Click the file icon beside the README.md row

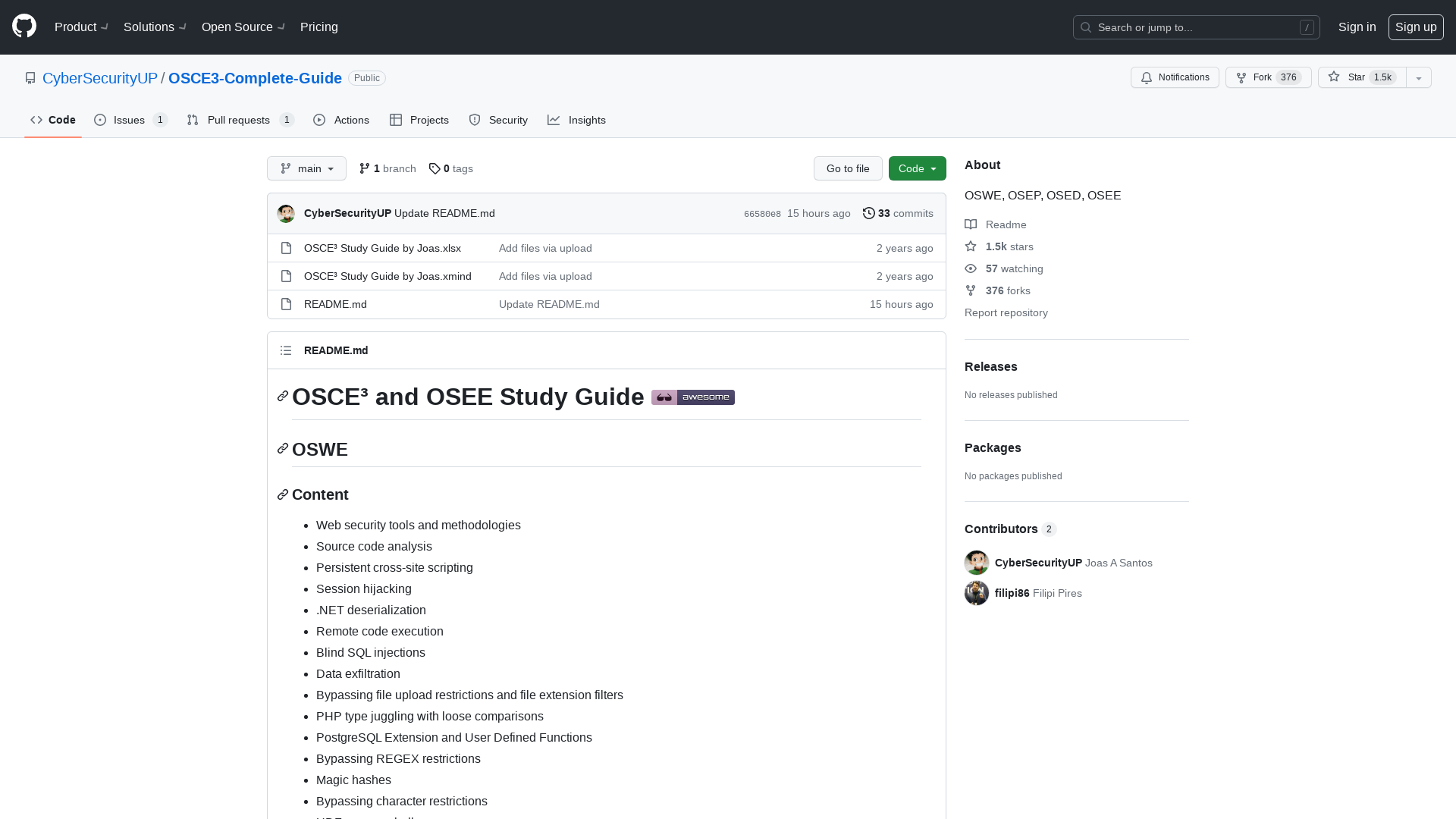(x=286, y=304)
